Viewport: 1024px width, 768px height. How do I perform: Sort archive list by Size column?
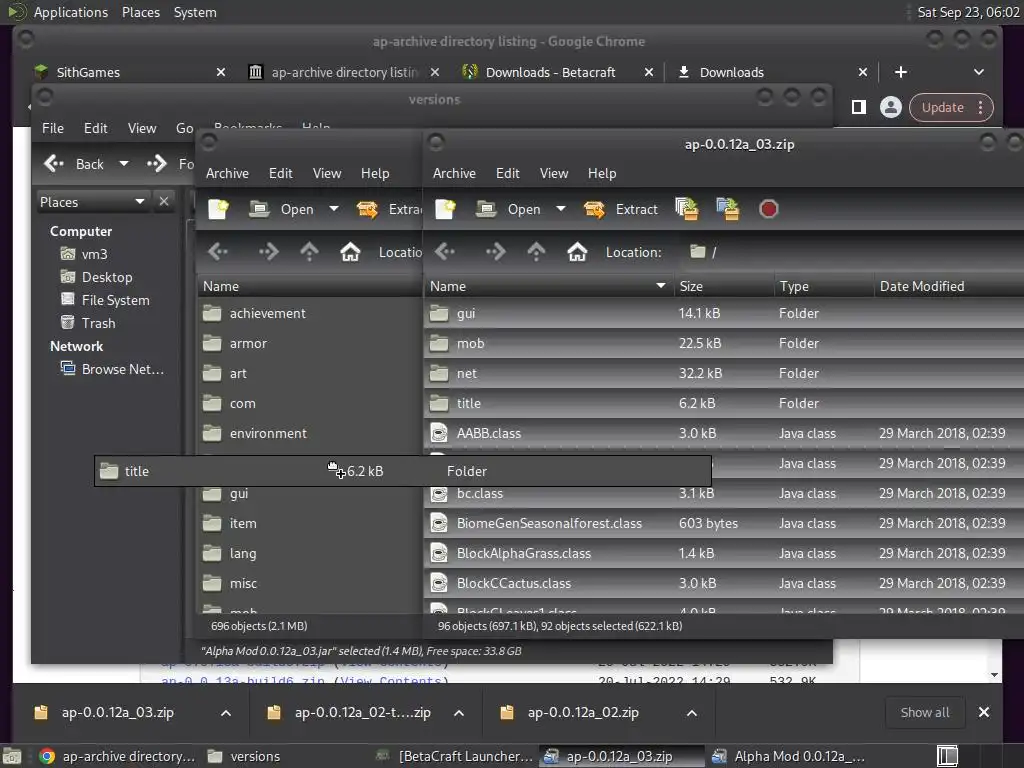723,285
